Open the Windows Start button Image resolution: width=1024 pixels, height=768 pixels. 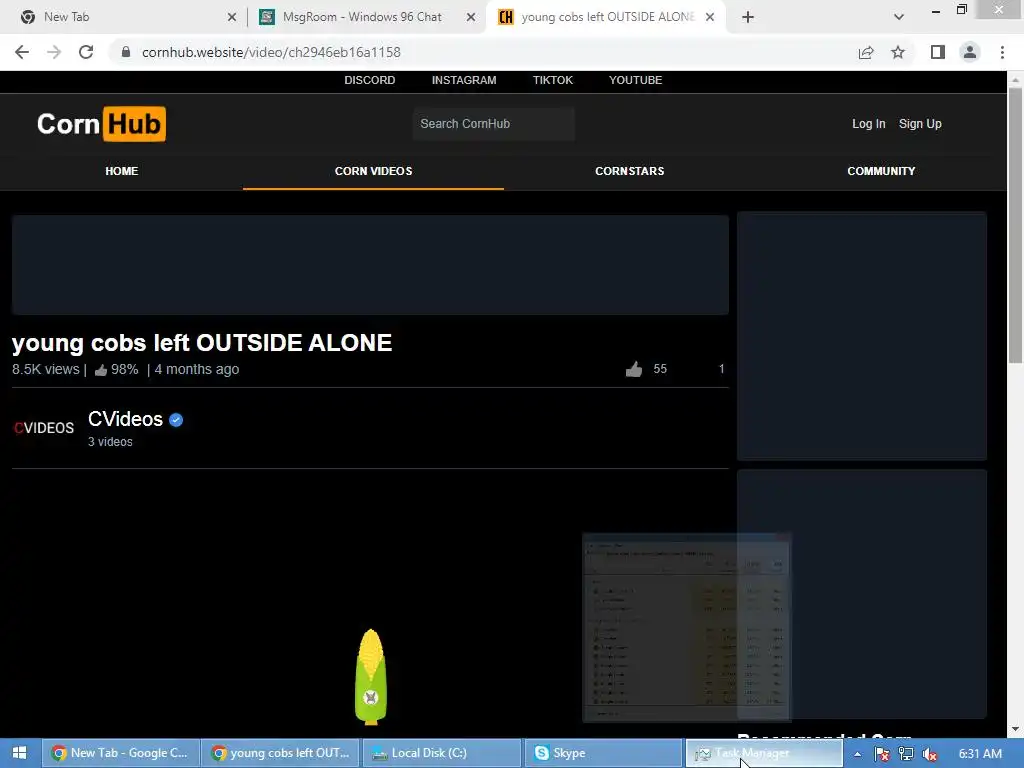(19, 753)
